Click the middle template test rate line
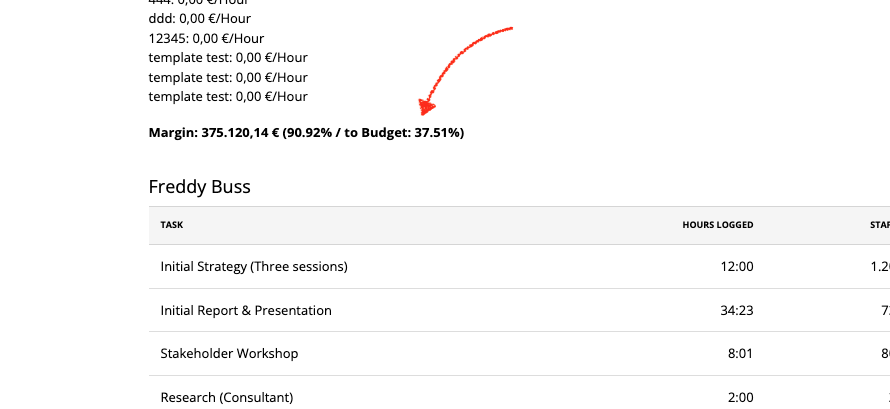 point(228,77)
